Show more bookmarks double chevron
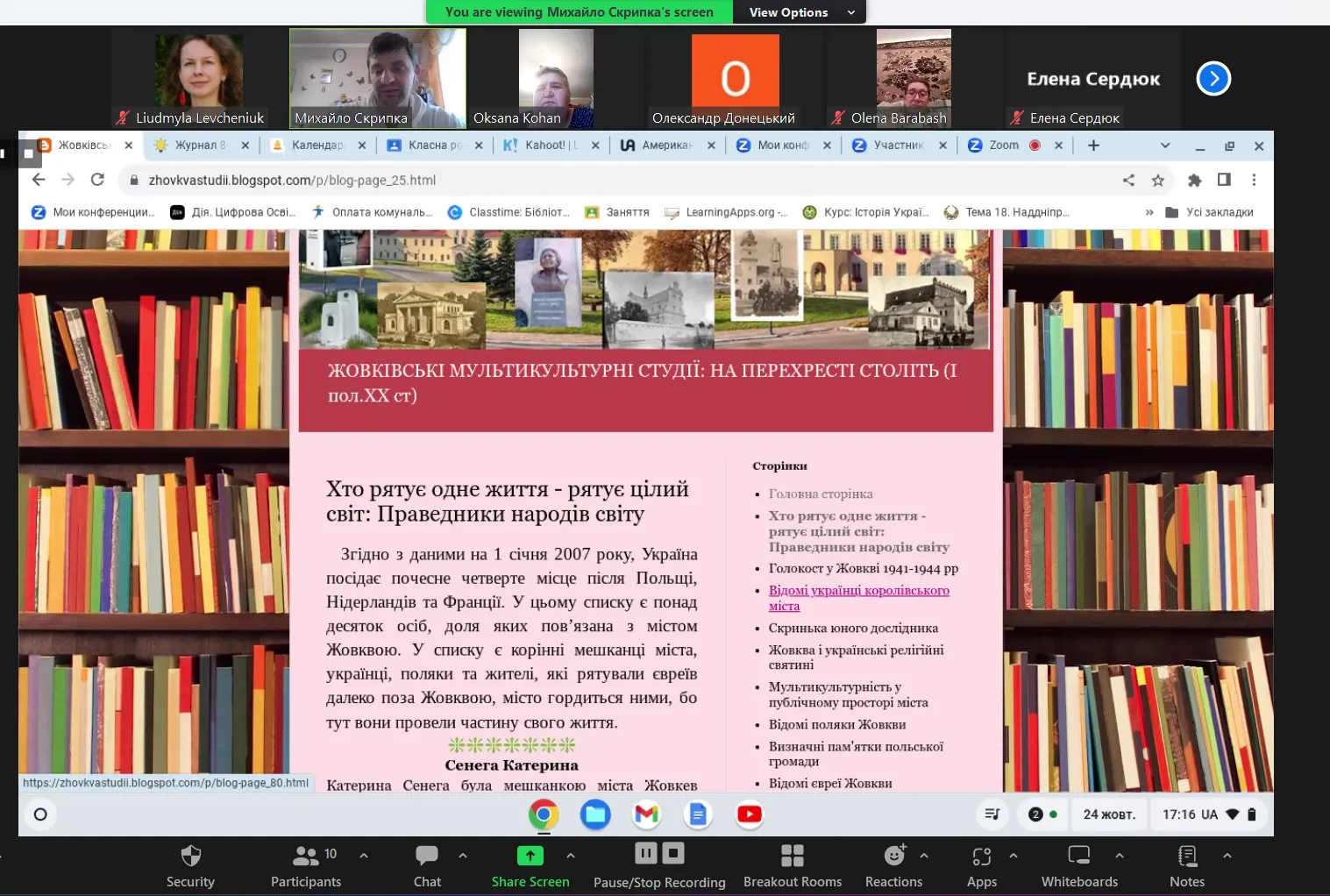 (1149, 212)
